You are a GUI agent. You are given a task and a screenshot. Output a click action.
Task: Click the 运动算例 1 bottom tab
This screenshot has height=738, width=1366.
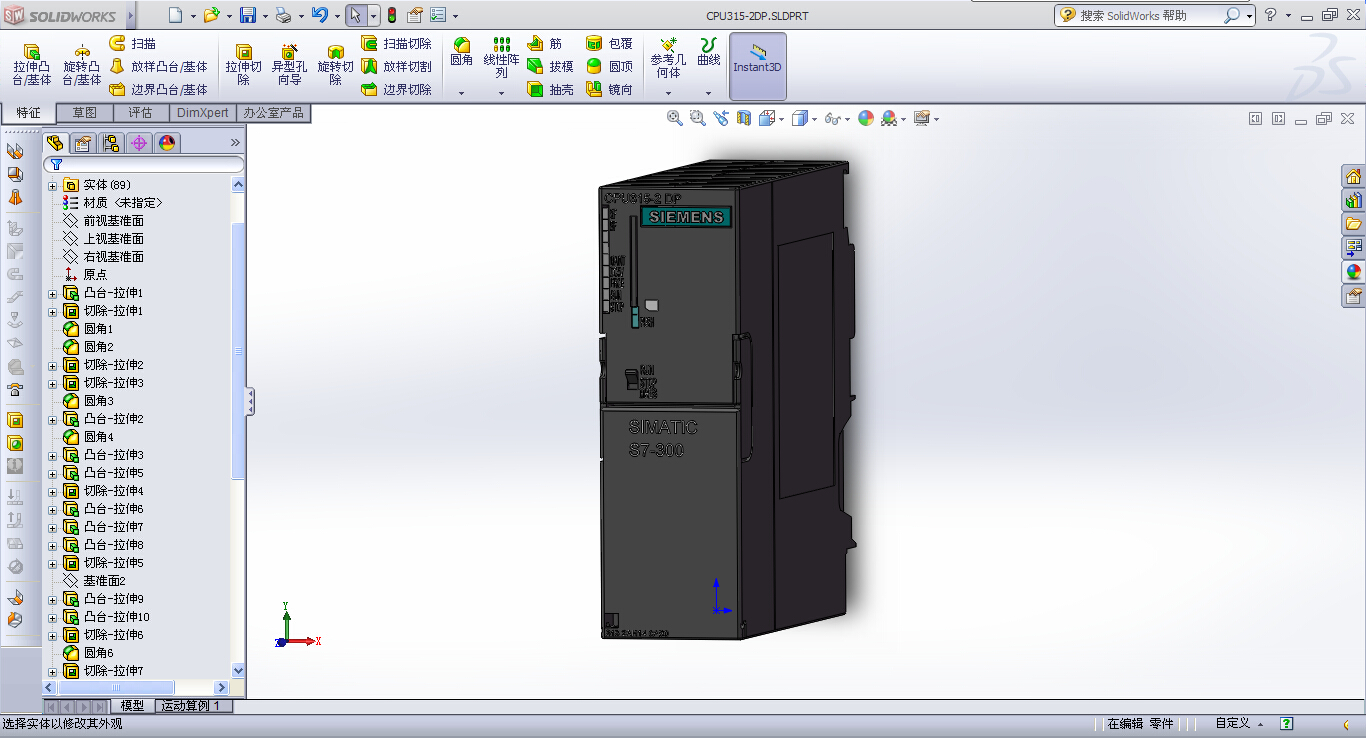point(195,706)
